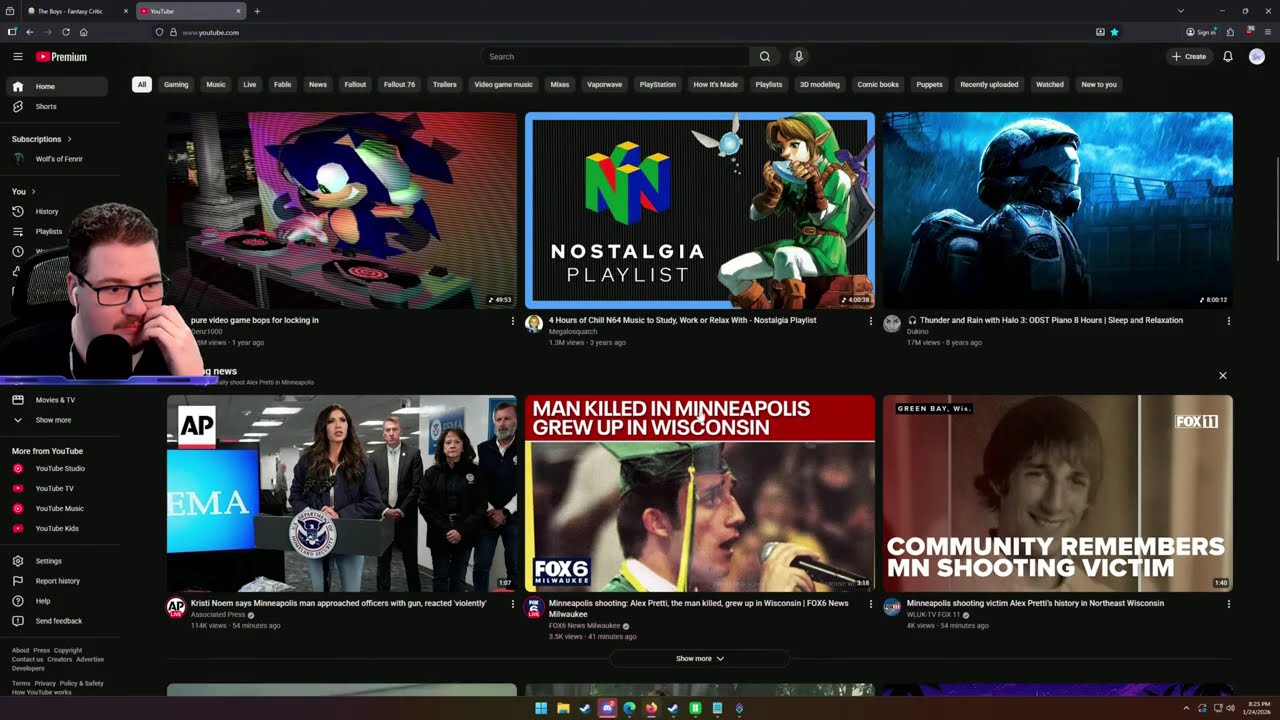The height and width of the screenshot is (720, 1280).
Task: Select the Music filter chip
Action: [216, 85]
